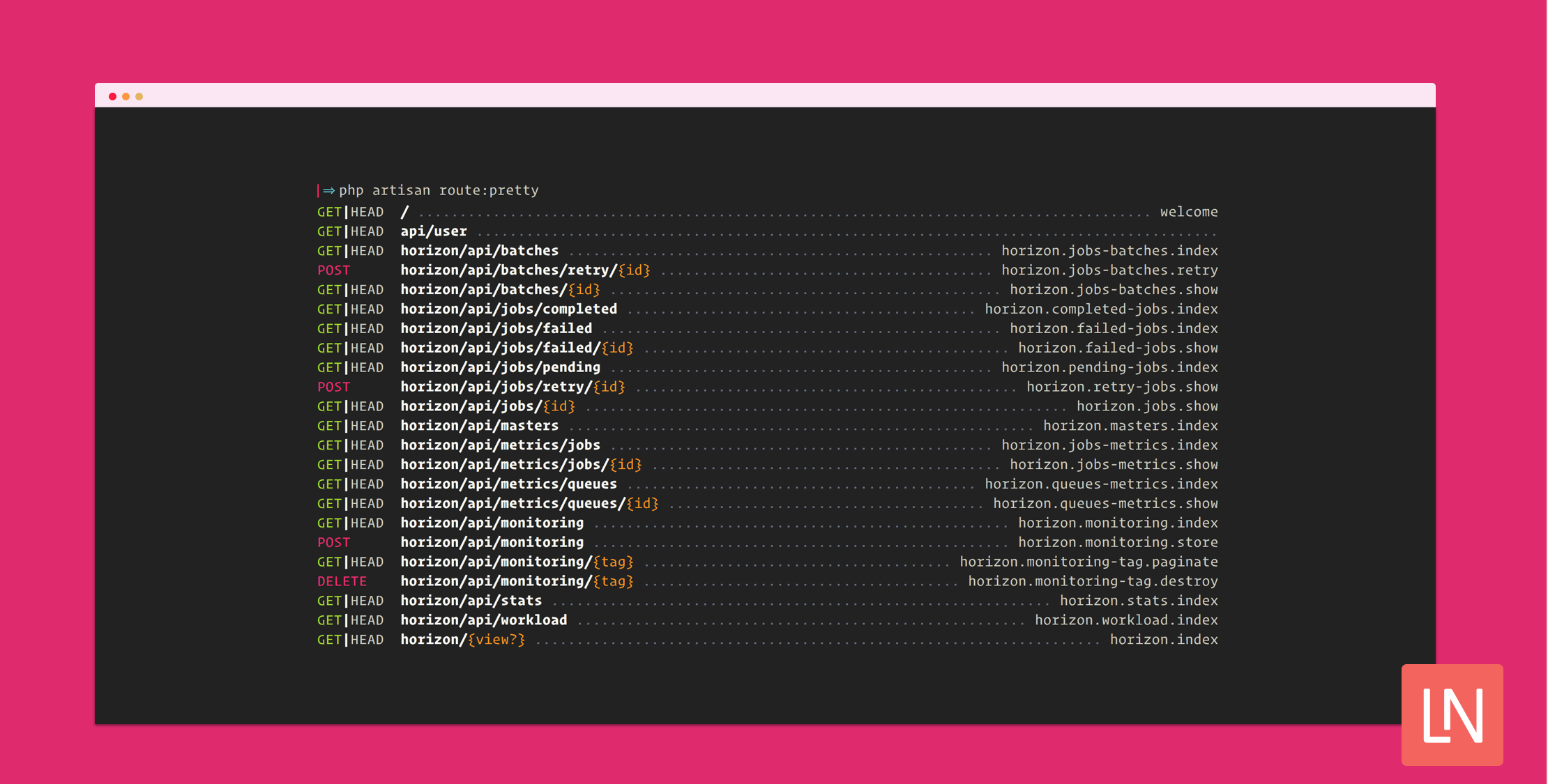Click 'horizon/api/jobs/failed' index path
Screen dimensions: 1548x784
coord(496,328)
